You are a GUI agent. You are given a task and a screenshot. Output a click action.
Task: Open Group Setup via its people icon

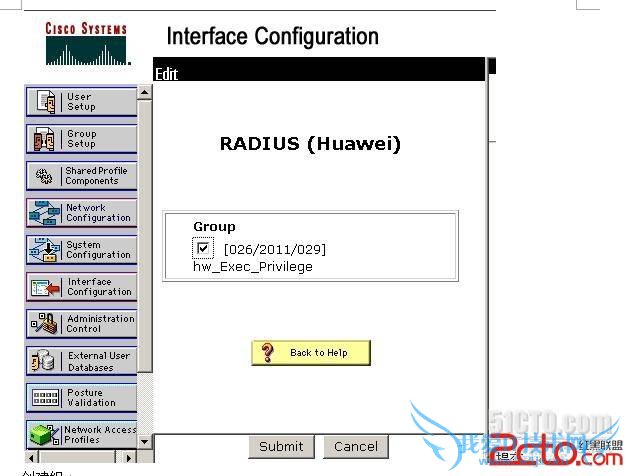coord(44,139)
